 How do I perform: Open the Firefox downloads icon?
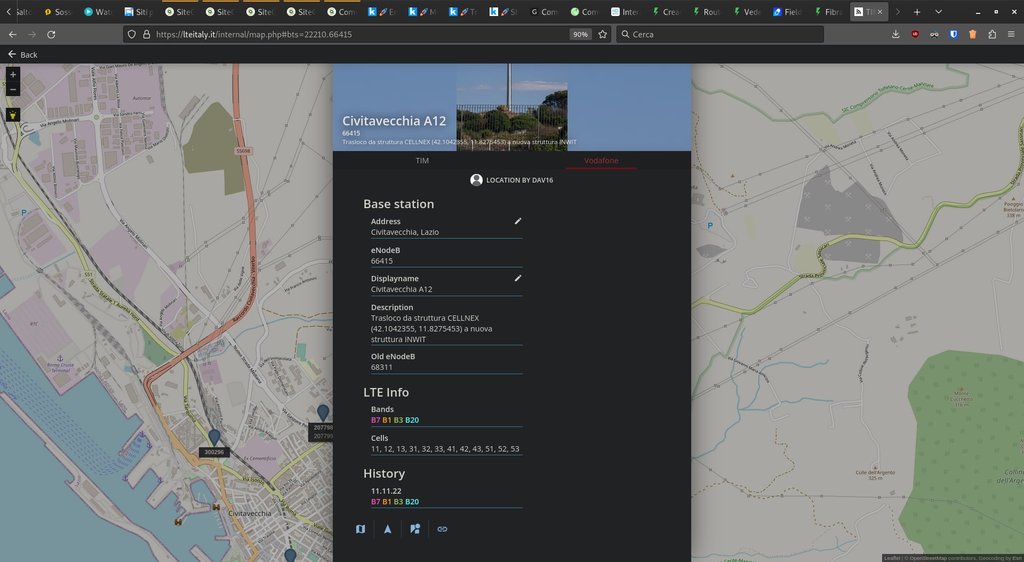(x=895, y=34)
